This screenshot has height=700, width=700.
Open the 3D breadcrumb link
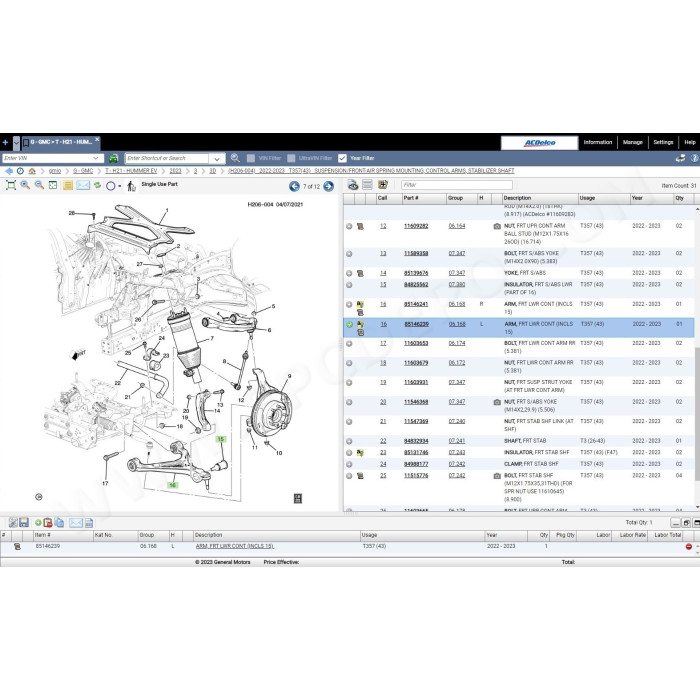[x=212, y=171]
